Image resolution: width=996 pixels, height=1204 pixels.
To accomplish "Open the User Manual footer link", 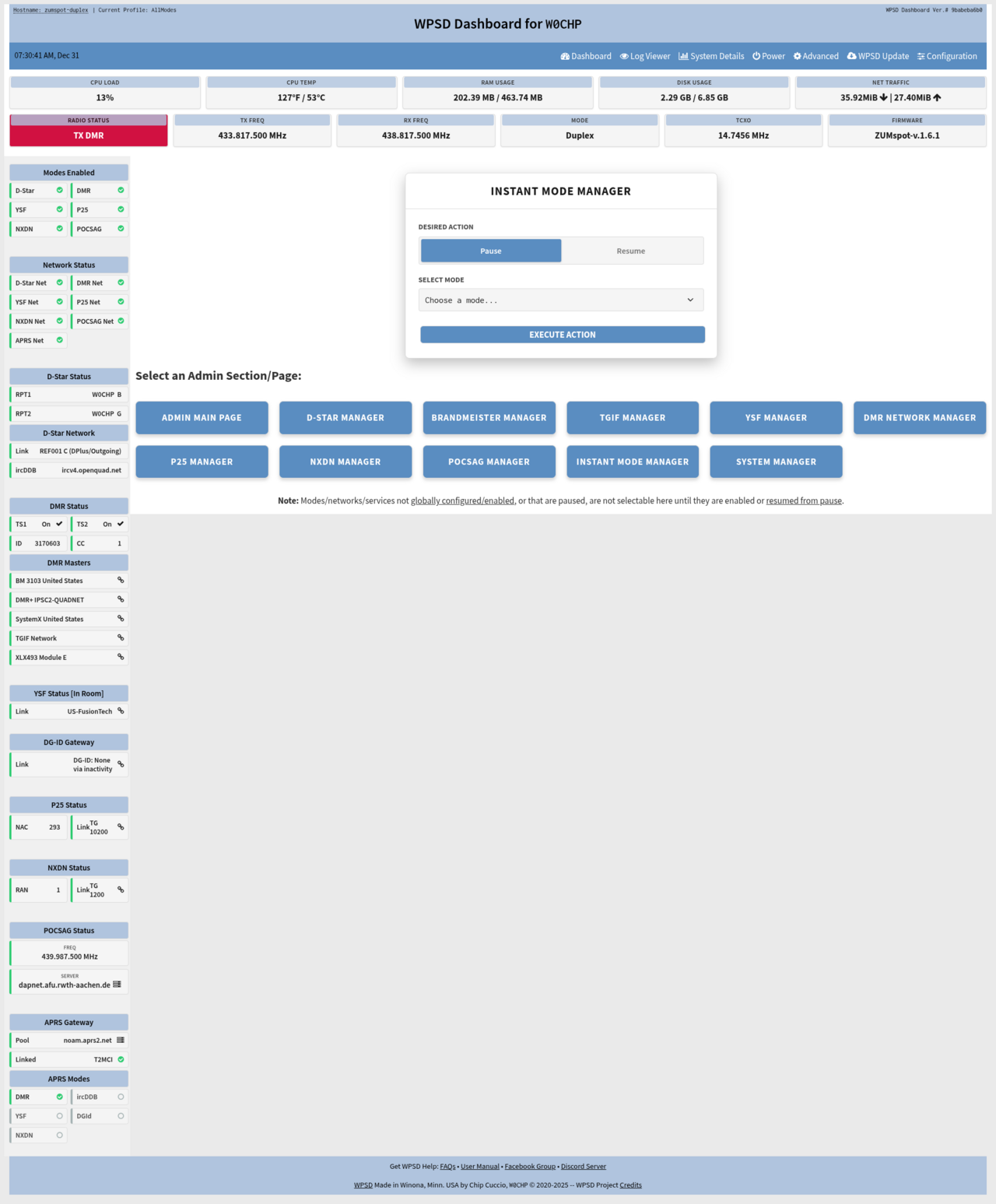I will tap(479, 1167).
